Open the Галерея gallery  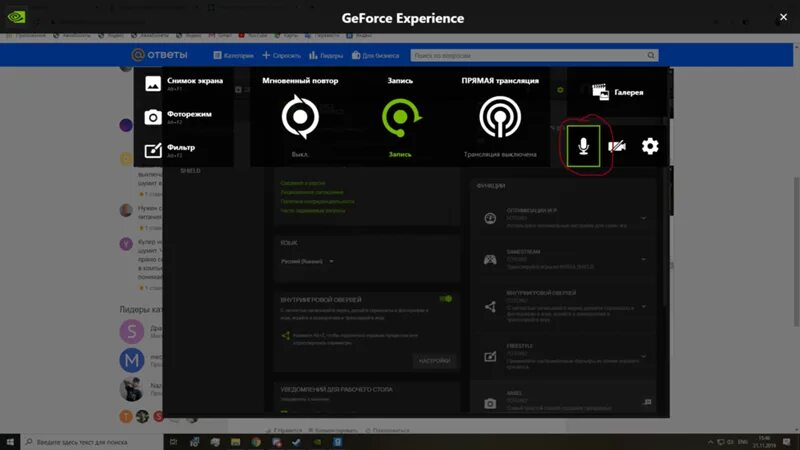pyautogui.click(x=617, y=92)
